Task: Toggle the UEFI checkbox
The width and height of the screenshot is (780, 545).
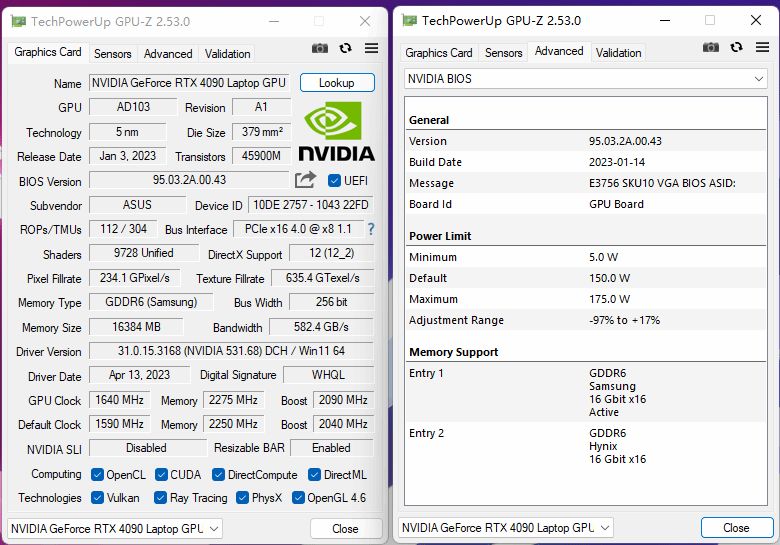Action: point(334,181)
